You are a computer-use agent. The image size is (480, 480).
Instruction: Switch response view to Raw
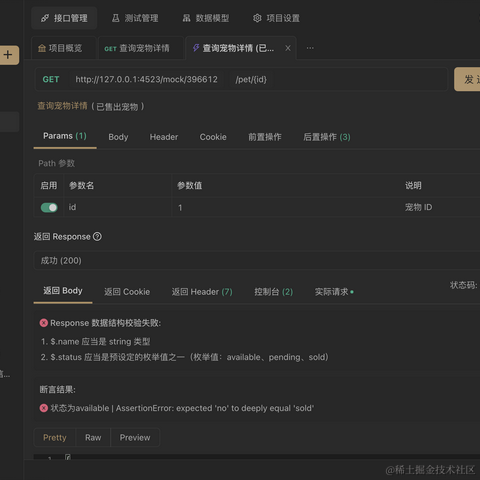93,438
